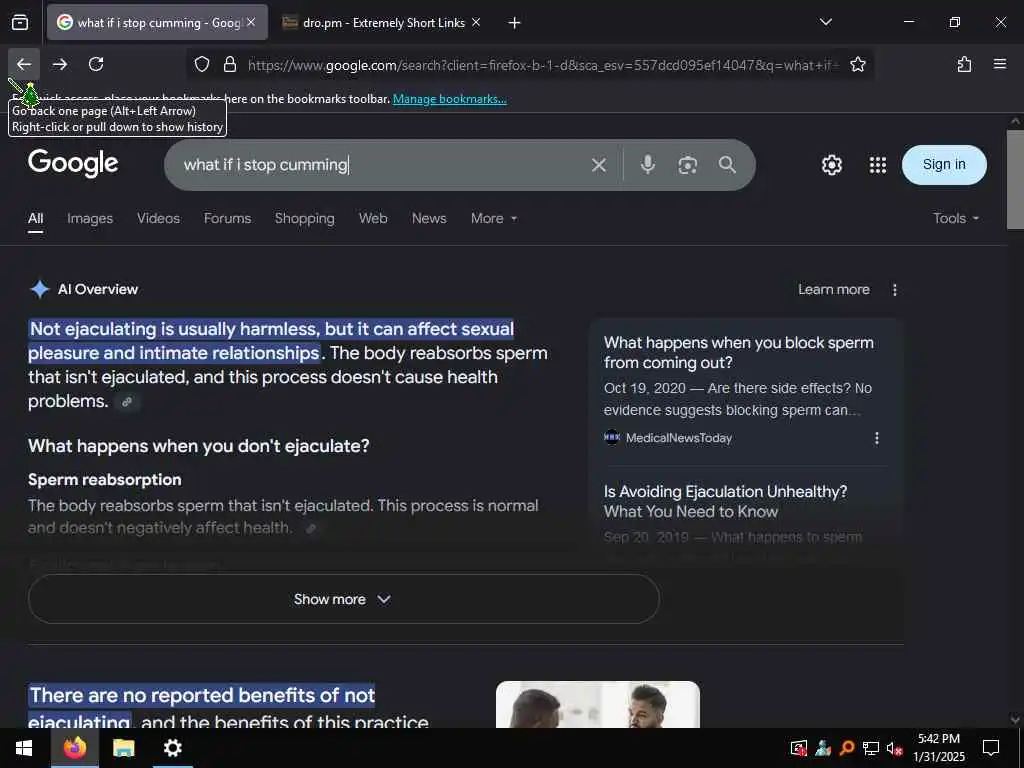Viewport: 1024px width, 768px height.
Task: Open the Firefox extensions puzzle icon
Action: click(x=964, y=64)
